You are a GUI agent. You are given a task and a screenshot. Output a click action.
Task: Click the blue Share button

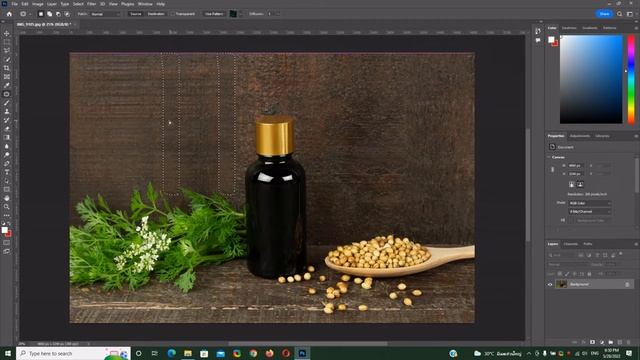[604, 14]
